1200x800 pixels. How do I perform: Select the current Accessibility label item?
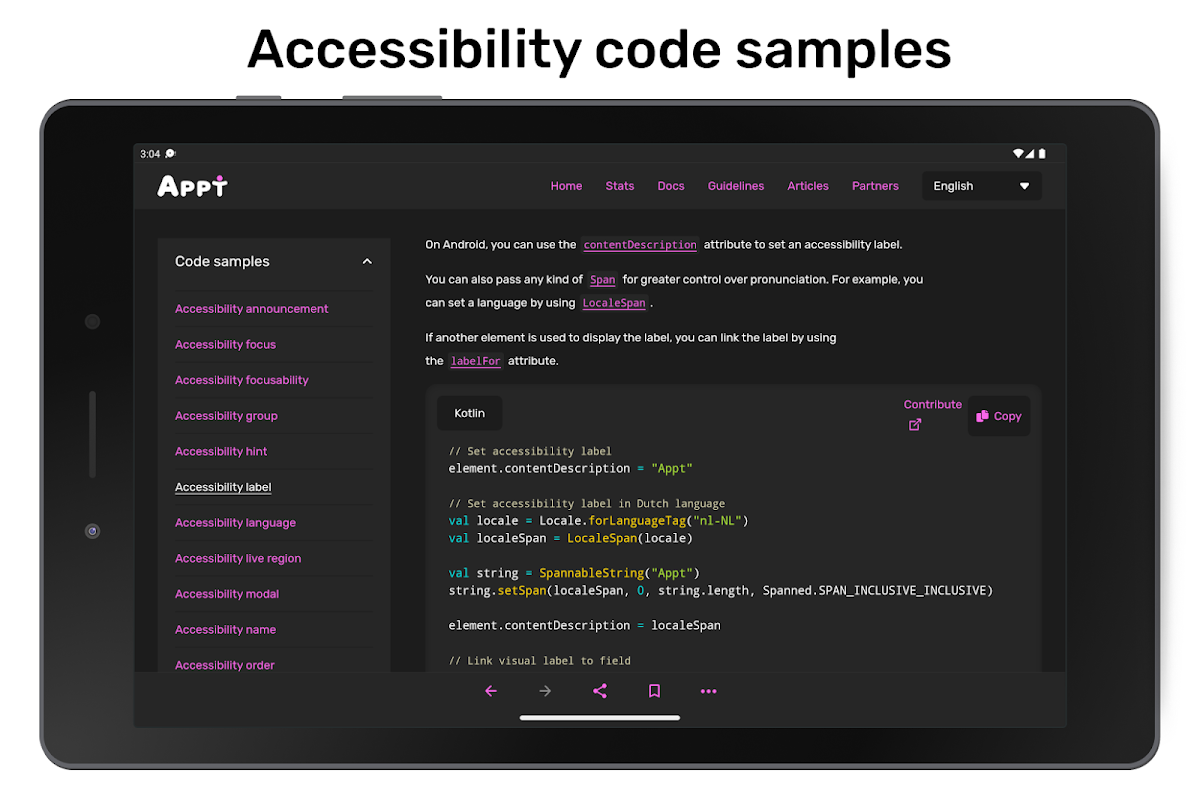tap(223, 488)
